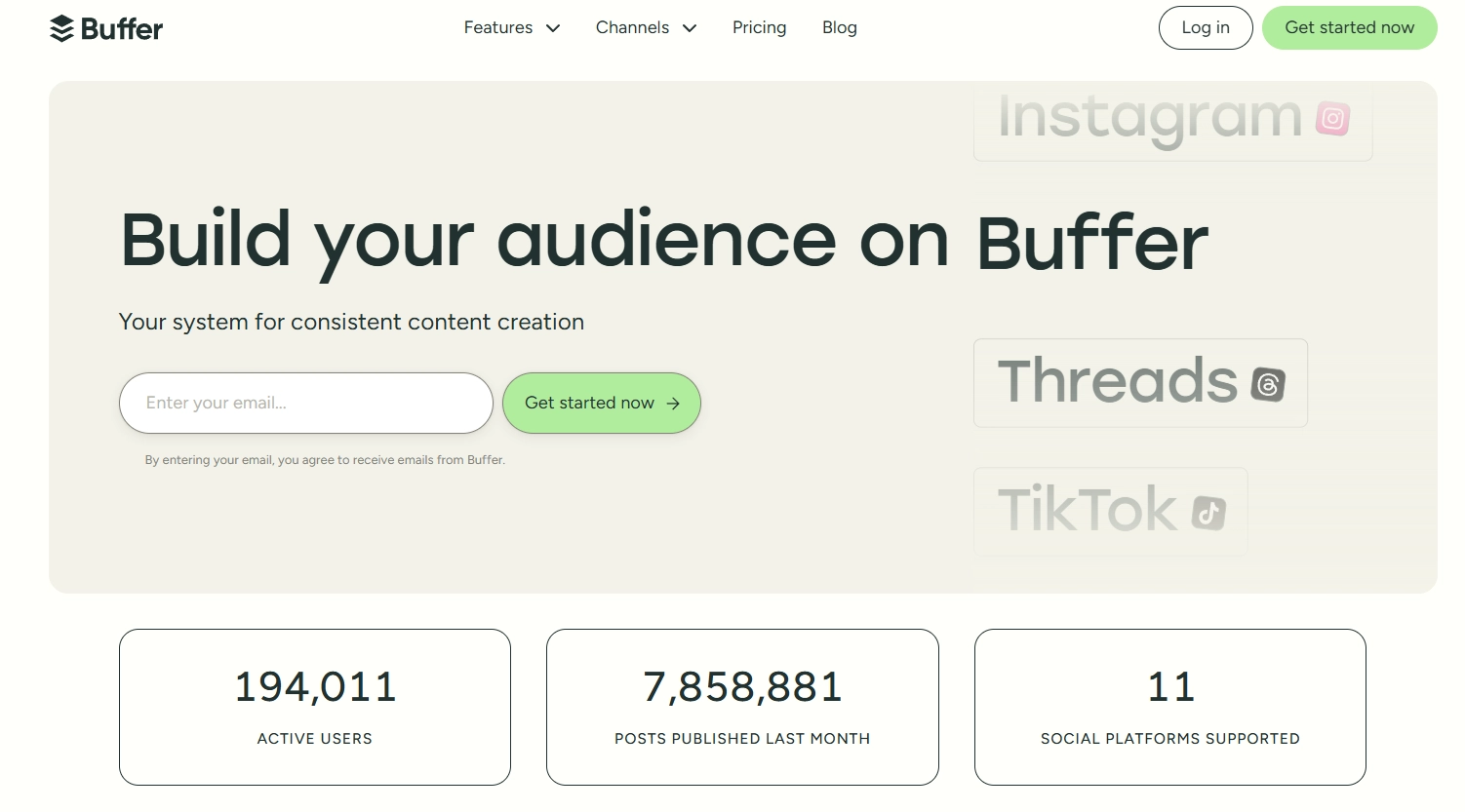
Task: Focus the Enter your email field
Action: coord(306,403)
